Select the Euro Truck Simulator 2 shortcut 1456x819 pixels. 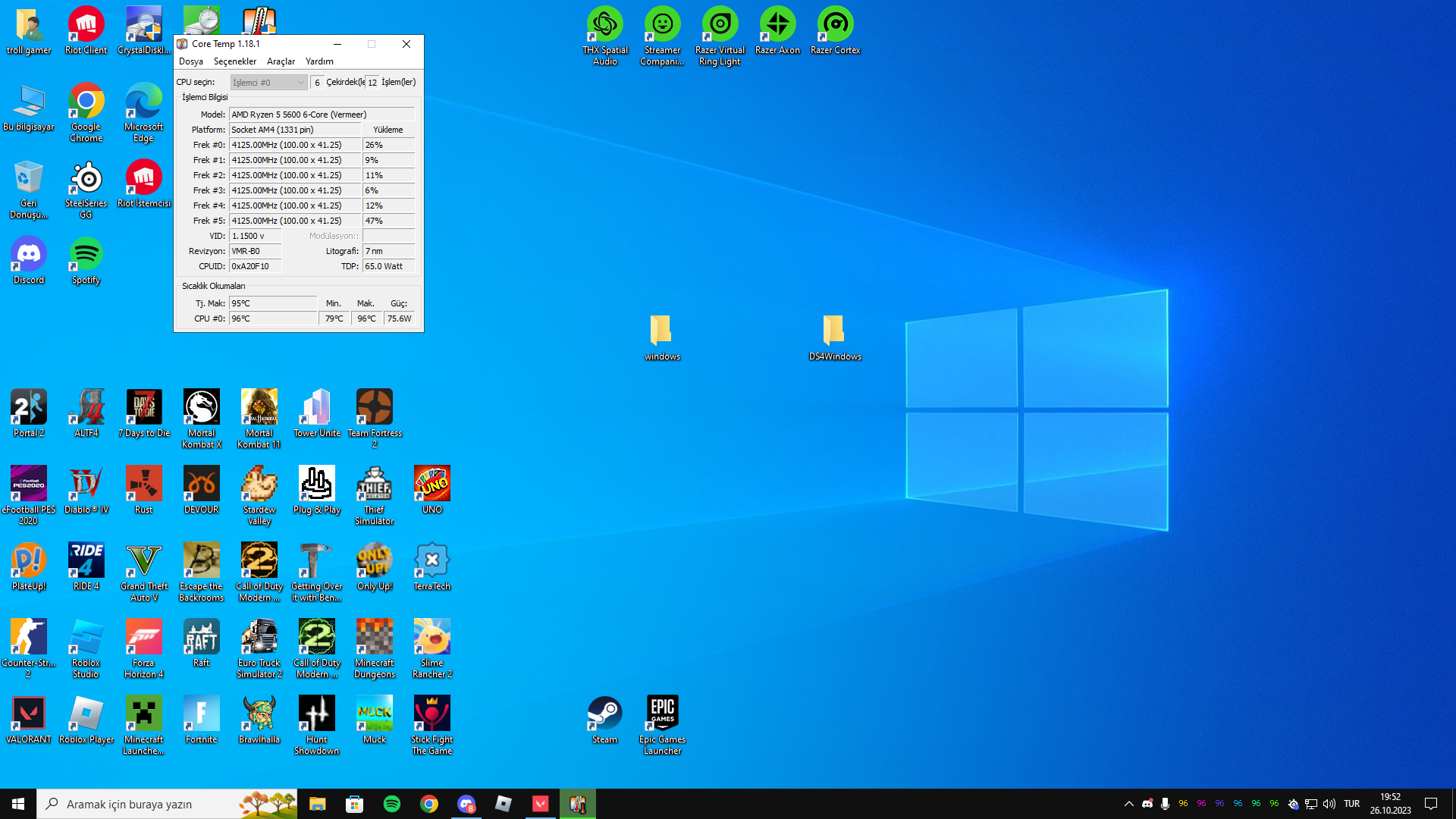[259, 648]
